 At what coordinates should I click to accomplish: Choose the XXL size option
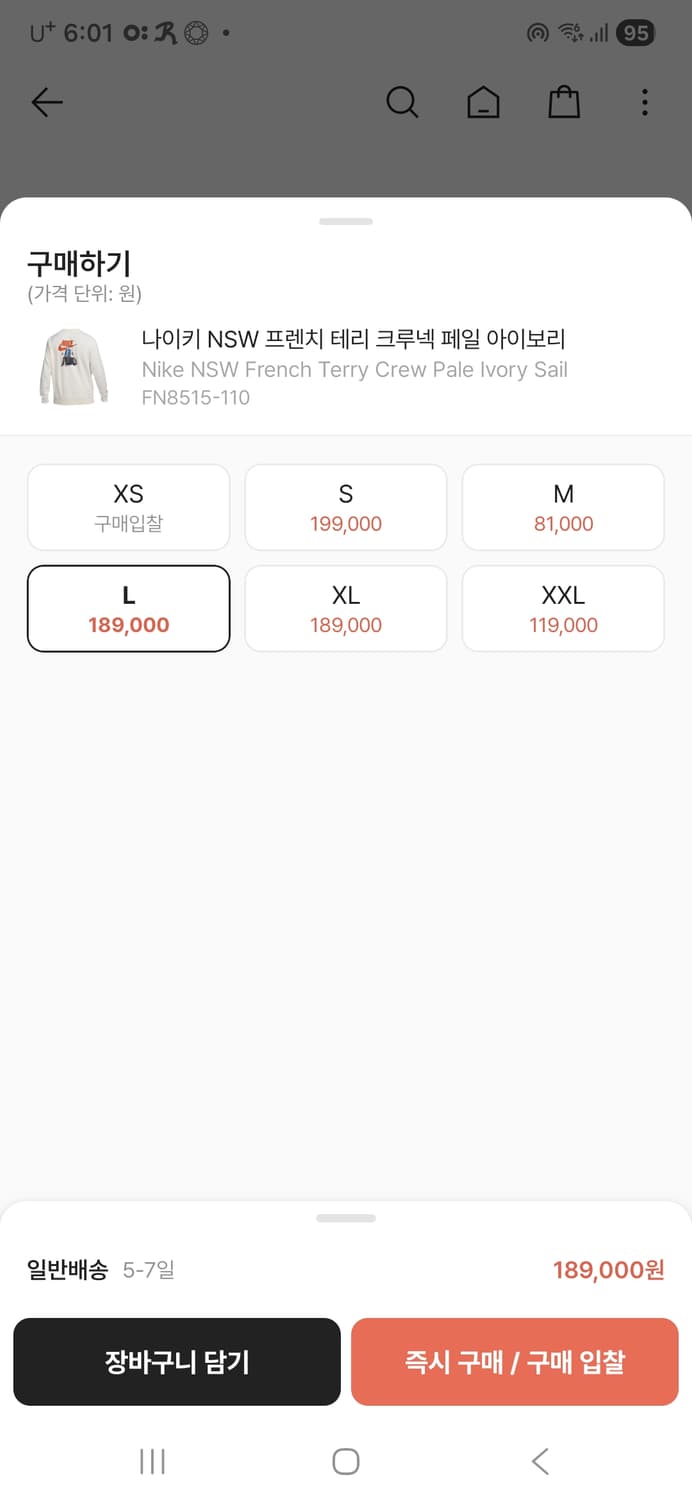click(x=563, y=608)
